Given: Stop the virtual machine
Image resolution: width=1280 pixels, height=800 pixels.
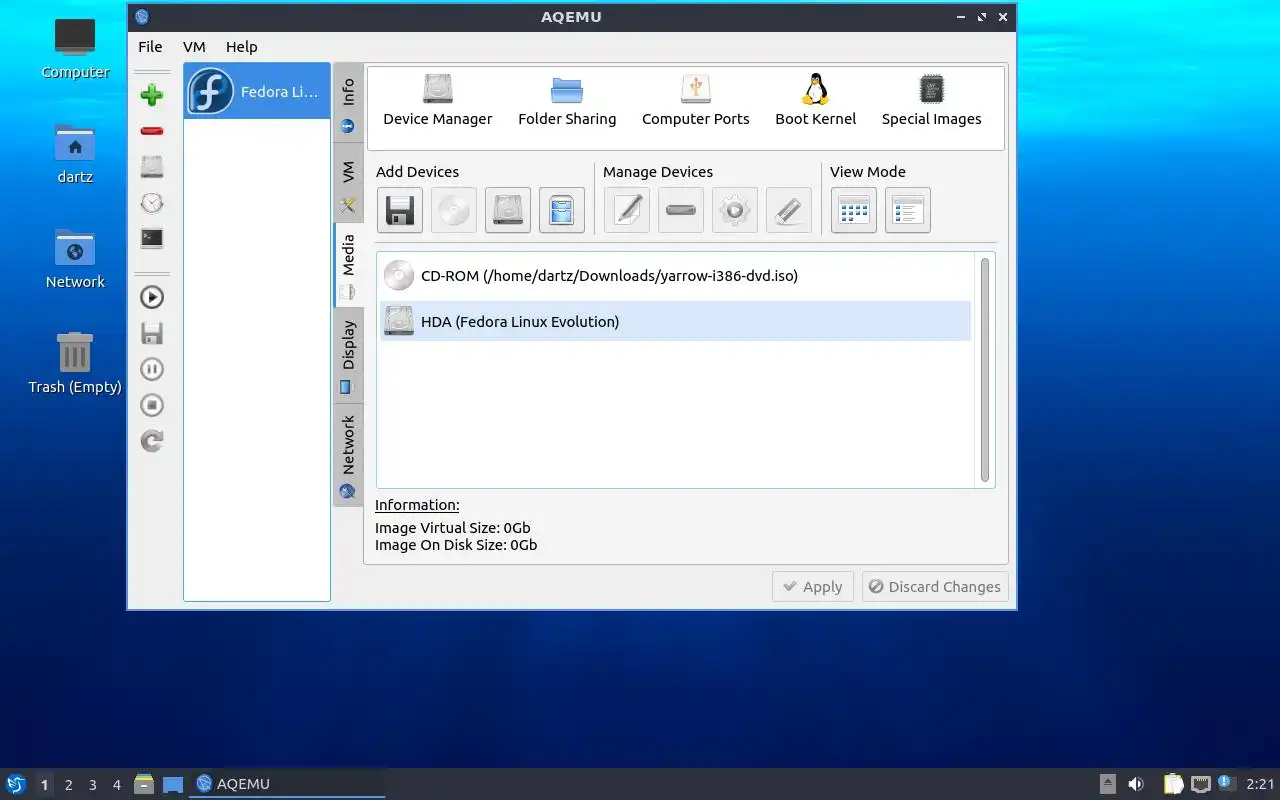Looking at the screenshot, I should 152,405.
